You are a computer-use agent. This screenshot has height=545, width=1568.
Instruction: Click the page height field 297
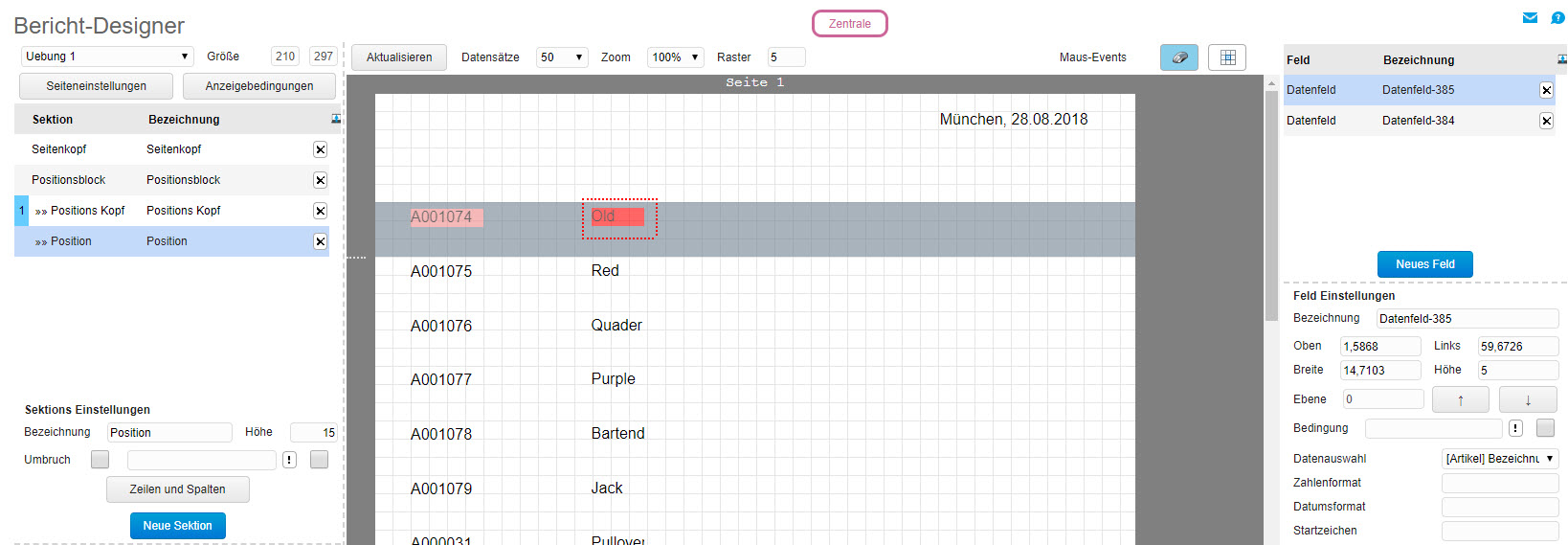point(324,57)
